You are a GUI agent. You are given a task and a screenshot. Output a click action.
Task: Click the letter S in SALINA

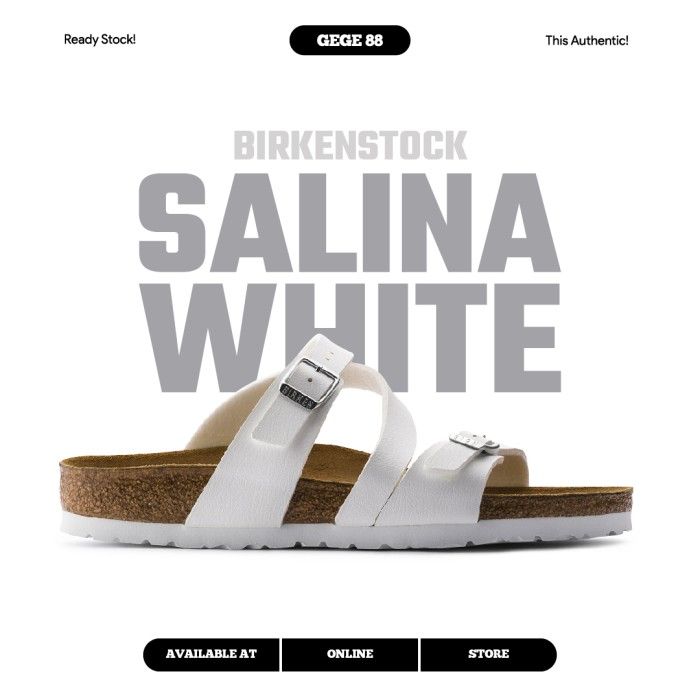[x=172, y=223]
